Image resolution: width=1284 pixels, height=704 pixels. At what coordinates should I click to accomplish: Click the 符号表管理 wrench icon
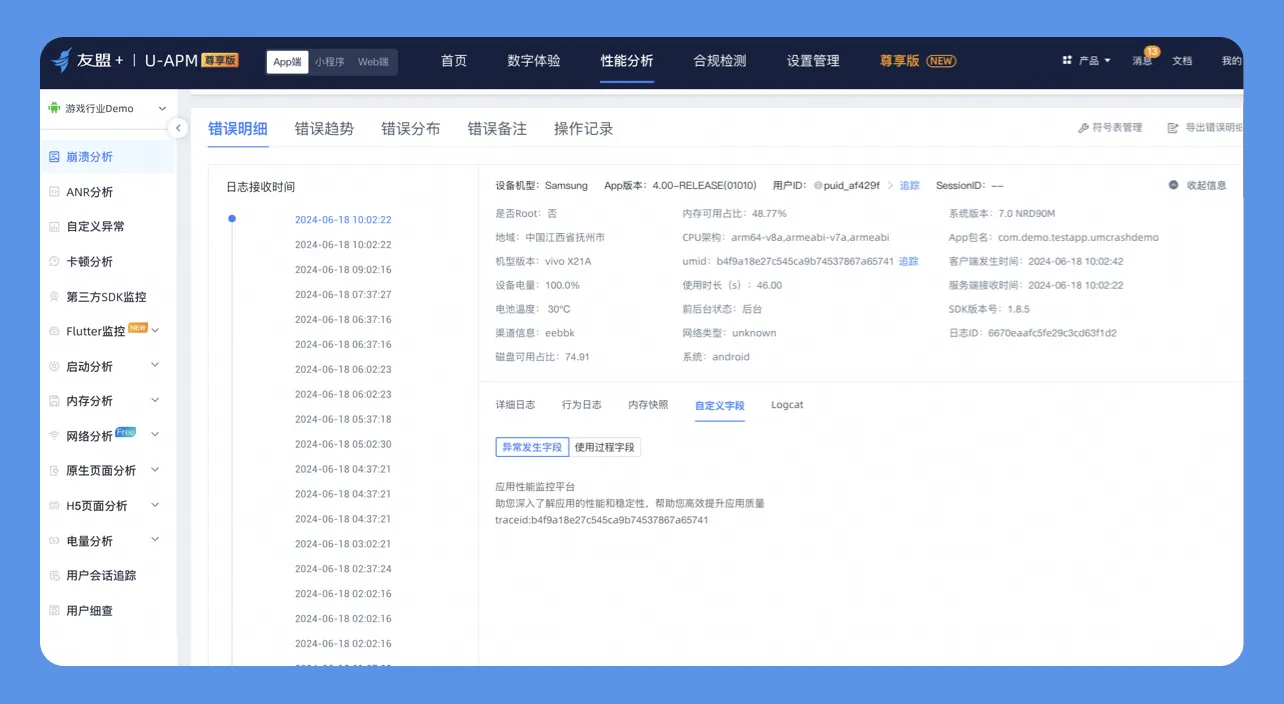coord(1083,128)
